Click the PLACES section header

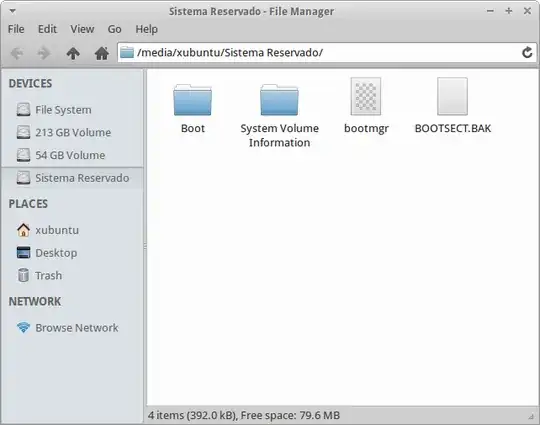28,204
